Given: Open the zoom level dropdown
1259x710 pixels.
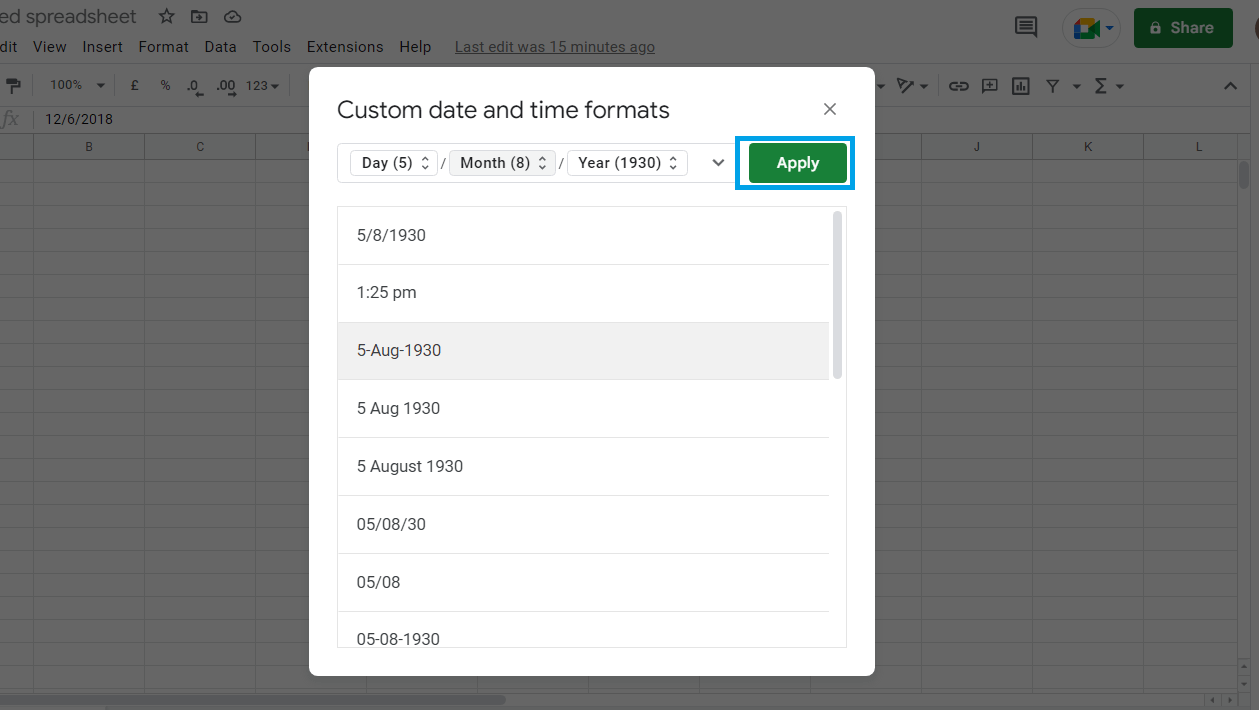Looking at the screenshot, I should (x=76, y=85).
